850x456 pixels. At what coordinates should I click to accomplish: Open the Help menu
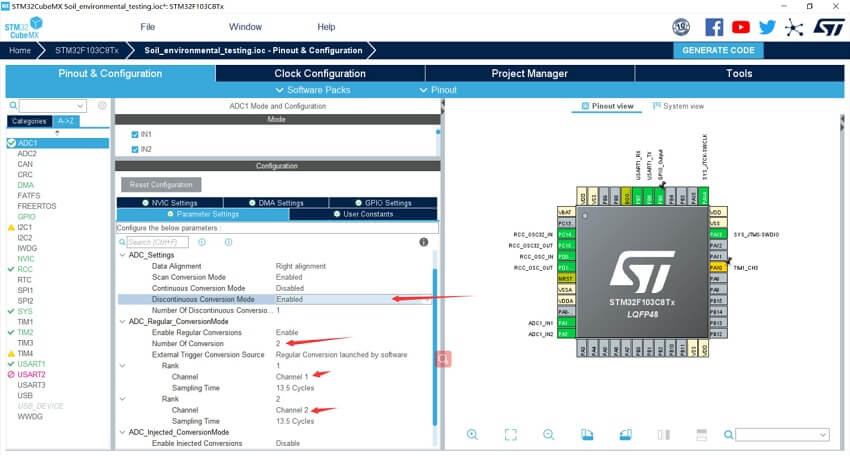tap(326, 27)
